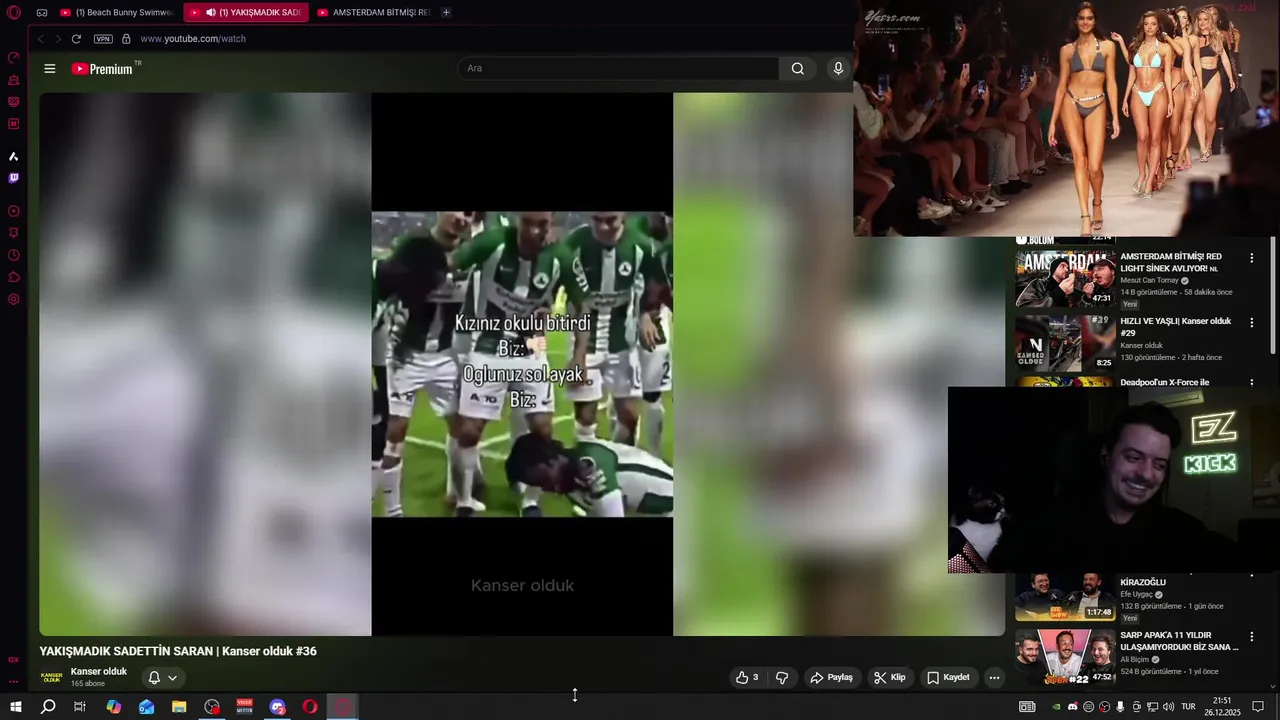Click the site padlock security icon
1280x720 pixels.
(x=126, y=39)
